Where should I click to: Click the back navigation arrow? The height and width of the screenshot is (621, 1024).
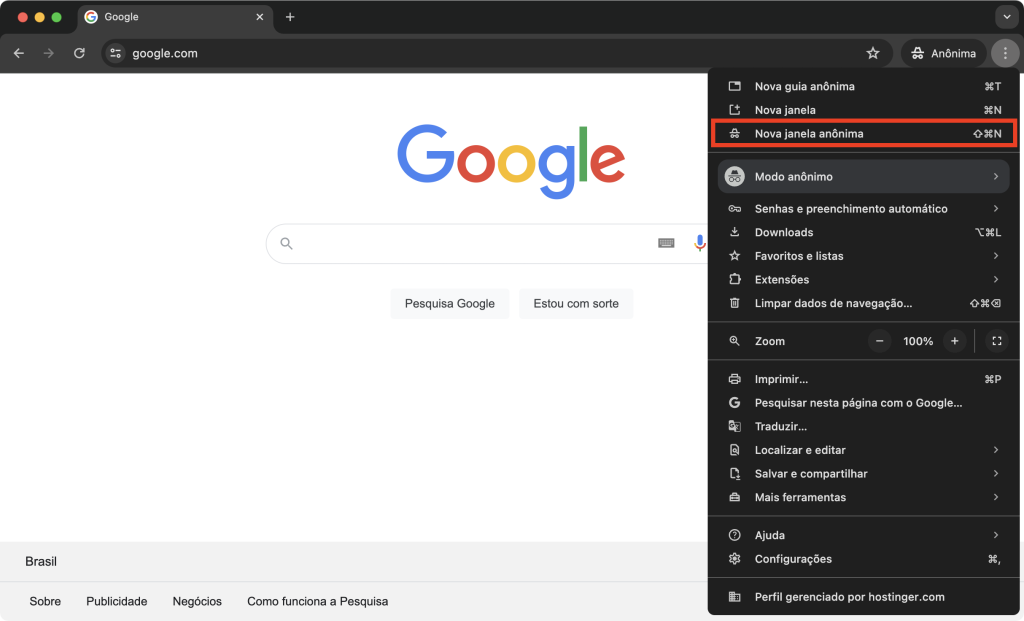pos(18,53)
